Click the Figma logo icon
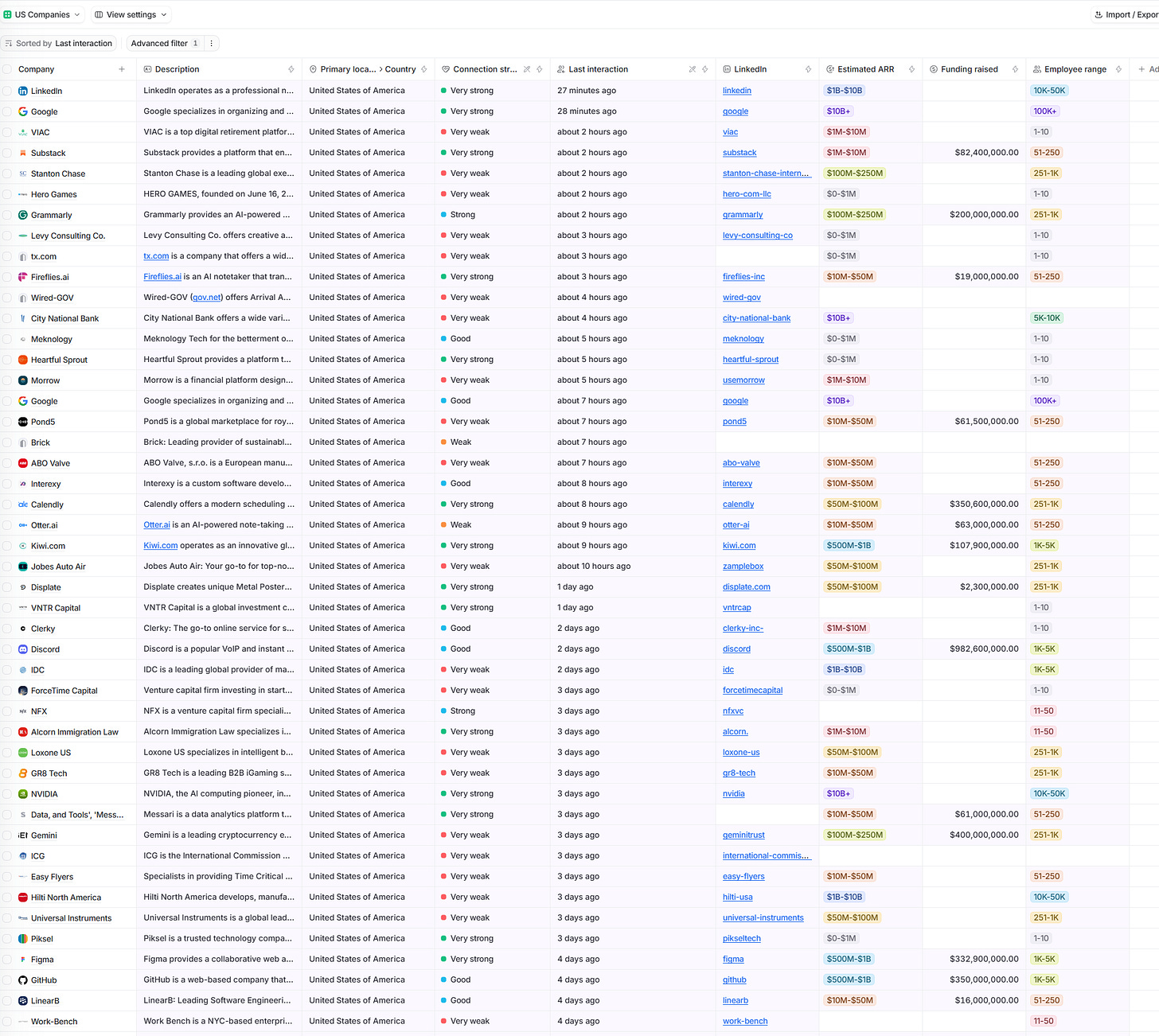Screen dimensions: 1159x1036 (x=23, y=960)
